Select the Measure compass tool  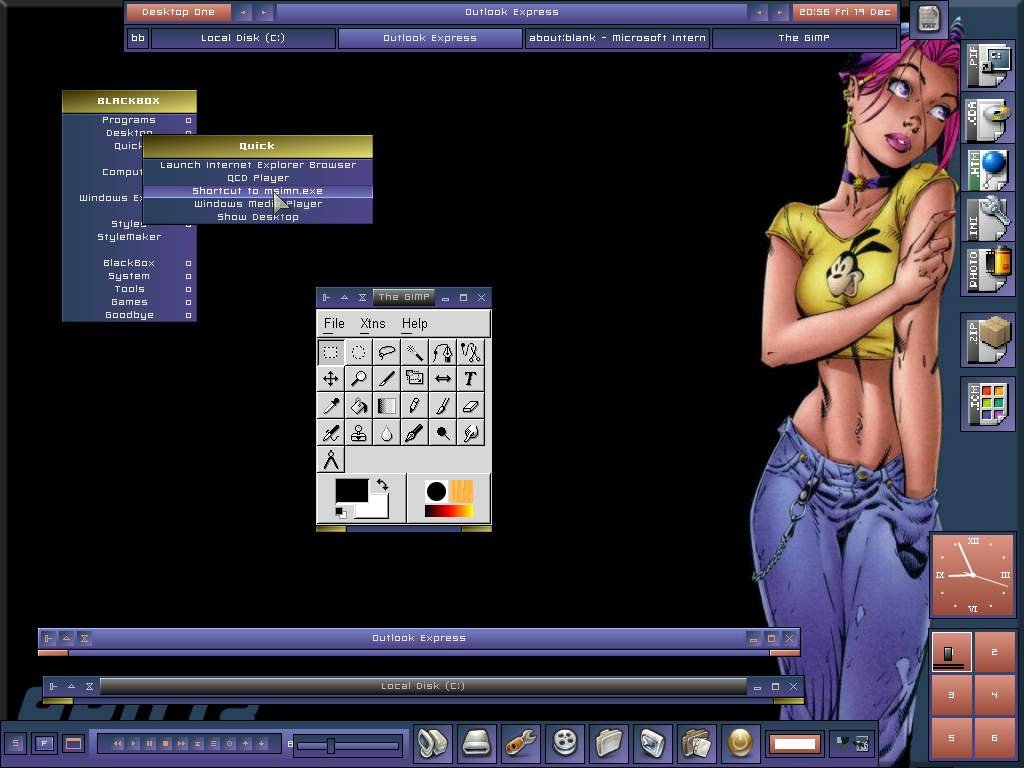pyautogui.click(x=330, y=460)
